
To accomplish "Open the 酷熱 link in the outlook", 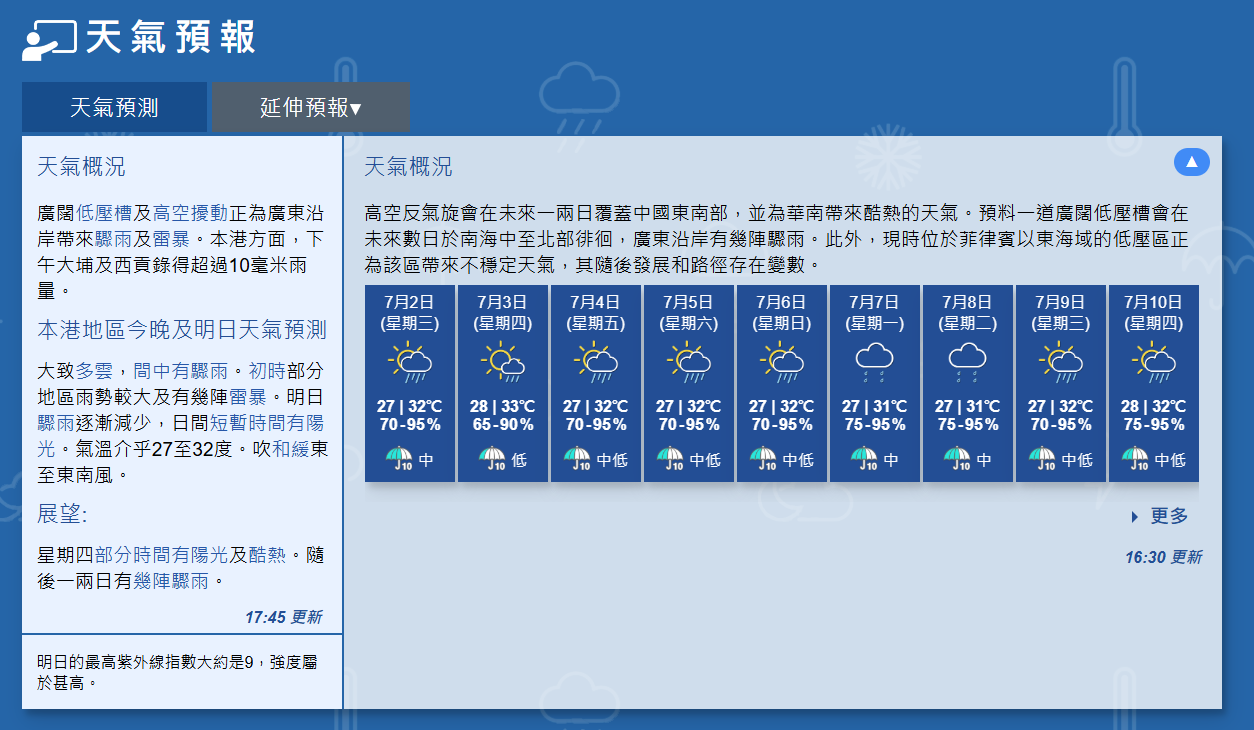I will click(x=268, y=555).
